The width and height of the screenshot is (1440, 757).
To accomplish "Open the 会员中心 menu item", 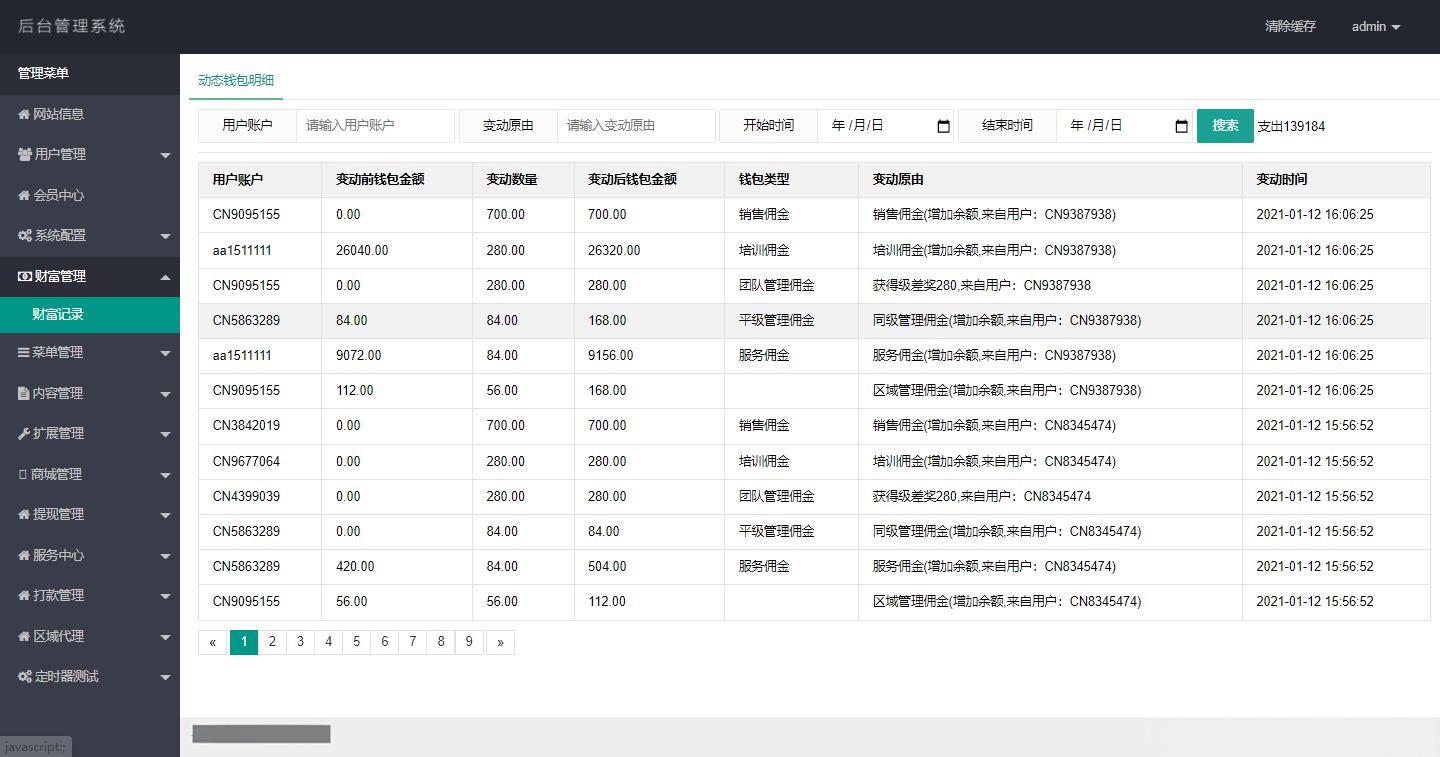I will click(90, 195).
